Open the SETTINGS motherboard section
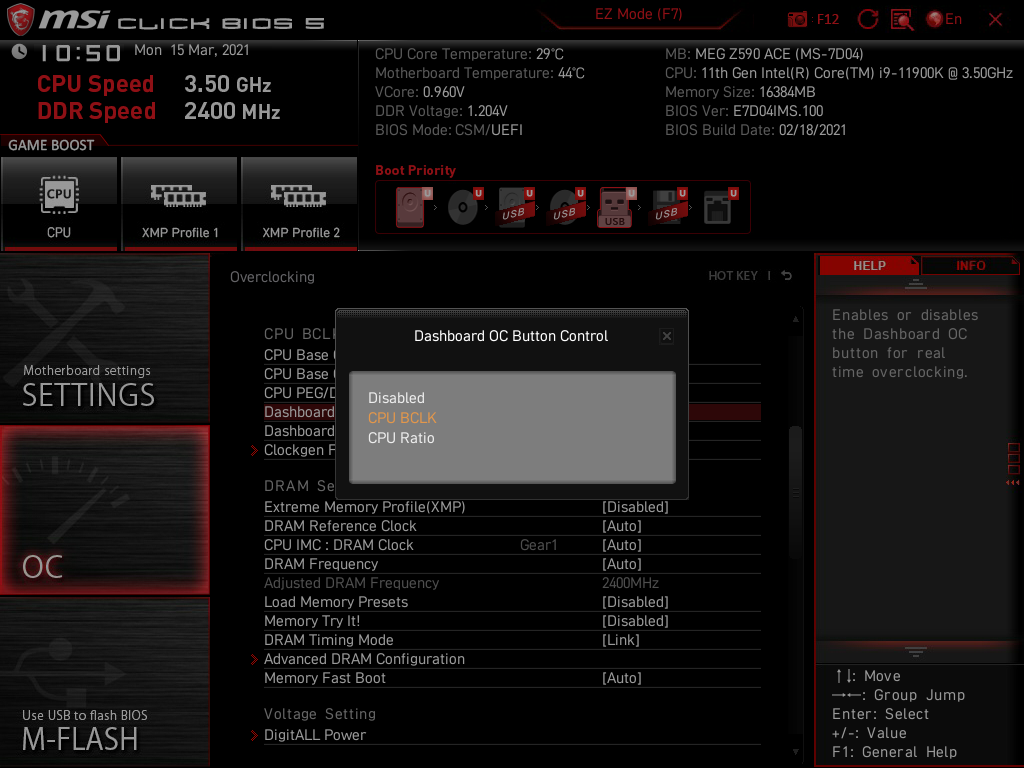Screen dimensions: 1024x768 coord(104,338)
